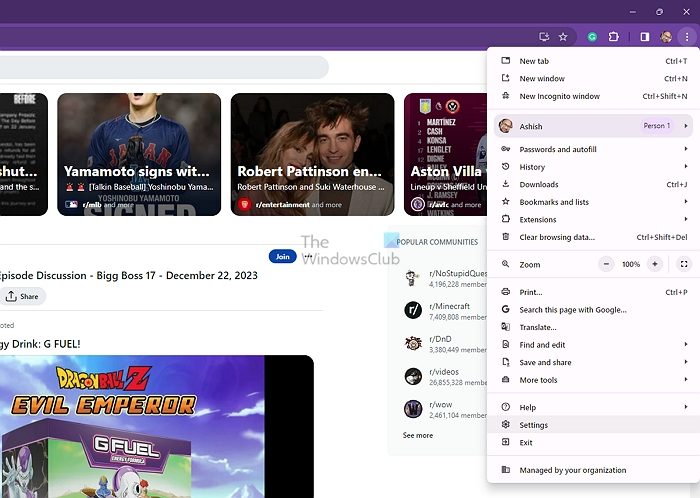The image size is (700, 498).
Task: Expand the Extensions submenu arrow
Action: [686, 219]
